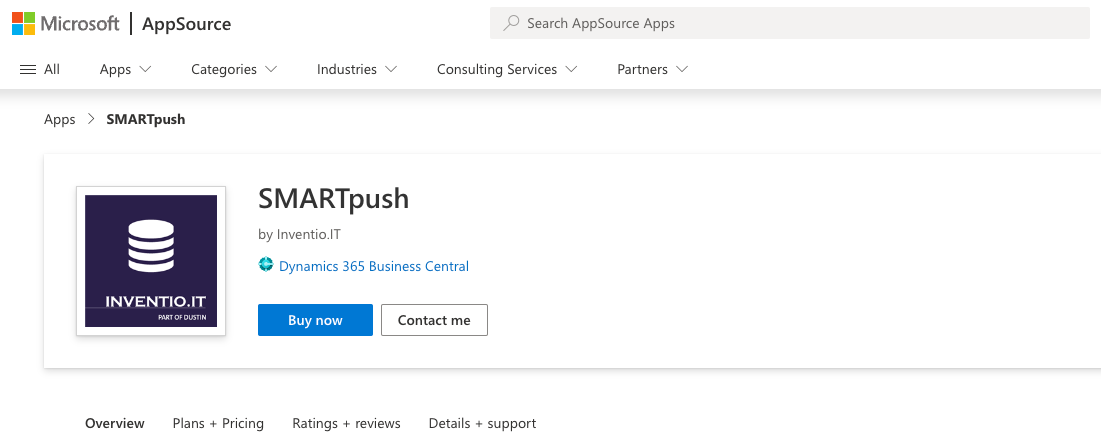Expand the Consulting Services dropdown
Image resolution: width=1101 pixels, height=441 pixels.
coord(507,69)
